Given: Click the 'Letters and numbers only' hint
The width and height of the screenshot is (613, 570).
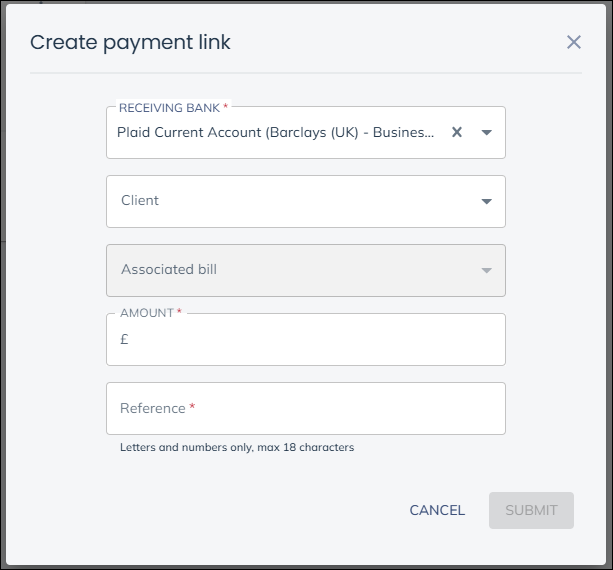Looking at the screenshot, I should [x=237, y=447].
